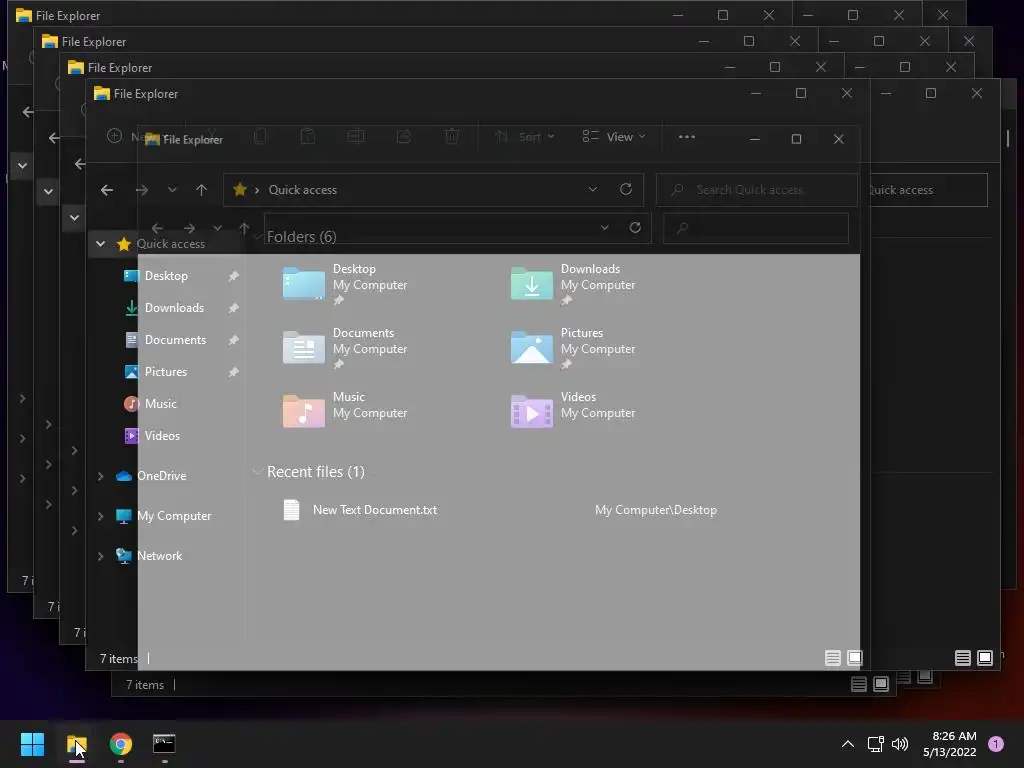This screenshot has height=768, width=1024.
Task: Open address dropdown in the front fading window
Action: point(605,227)
